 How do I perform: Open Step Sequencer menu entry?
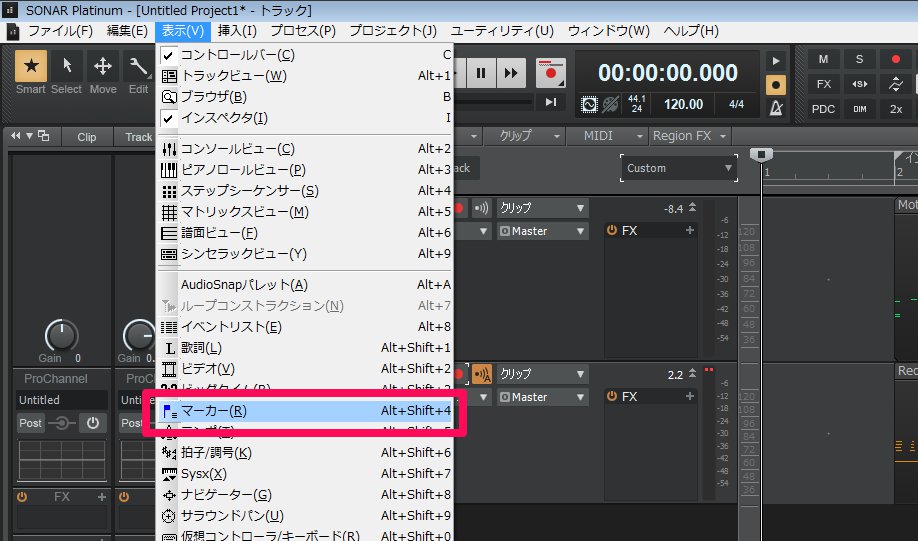pos(306,191)
